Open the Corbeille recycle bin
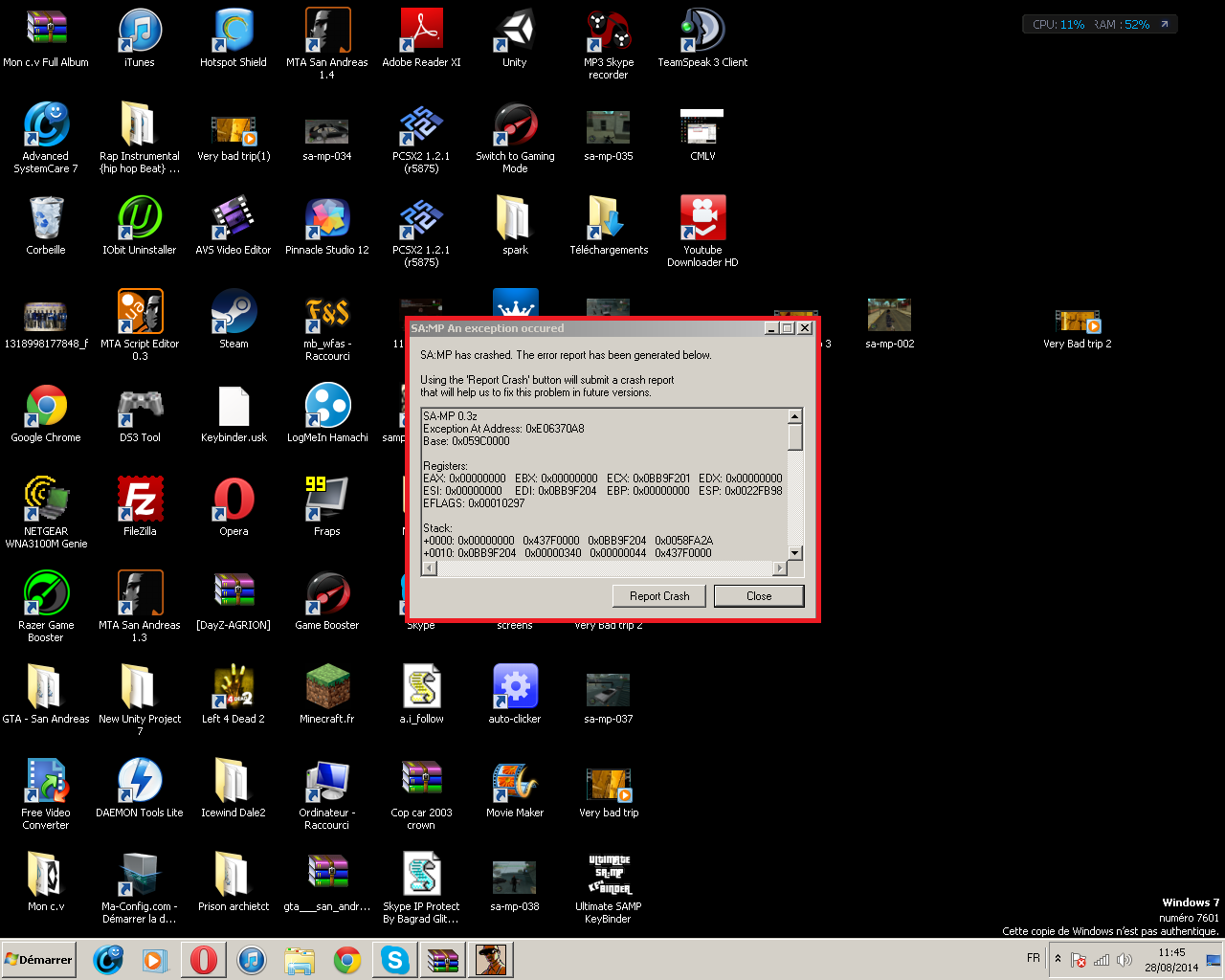Screen dimensions: 1225x980 [46, 226]
